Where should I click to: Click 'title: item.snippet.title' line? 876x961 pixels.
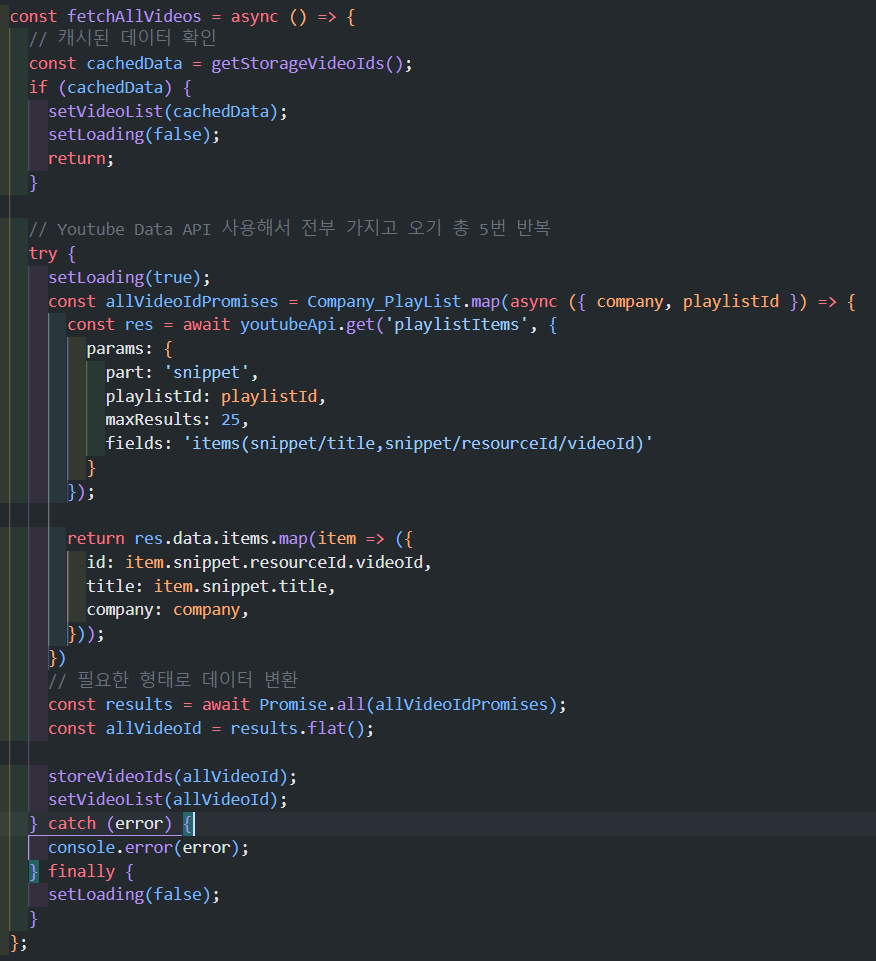click(x=211, y=587)
